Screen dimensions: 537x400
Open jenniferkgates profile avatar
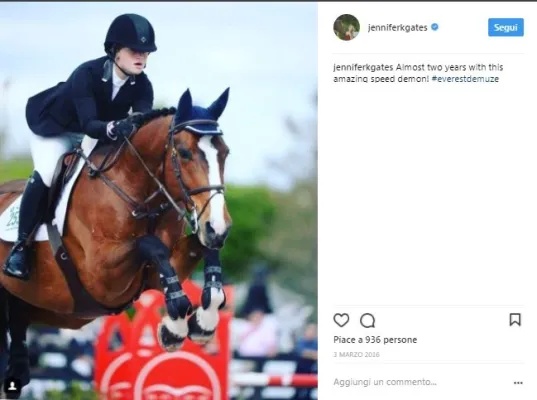tap(346, 27)
